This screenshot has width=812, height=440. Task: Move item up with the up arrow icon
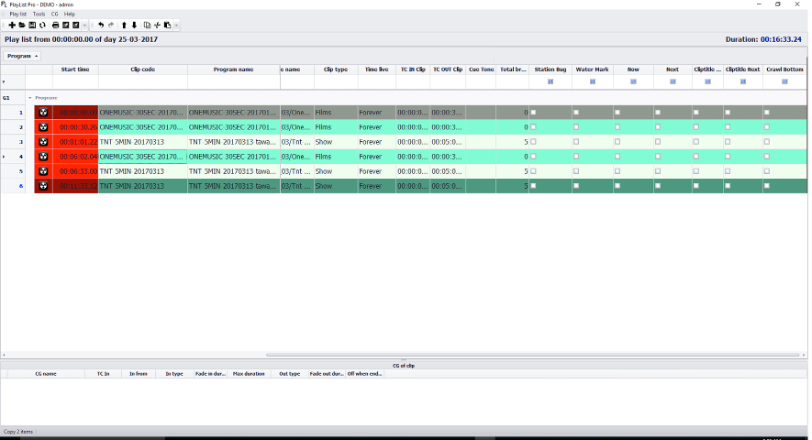pos(124,25)
